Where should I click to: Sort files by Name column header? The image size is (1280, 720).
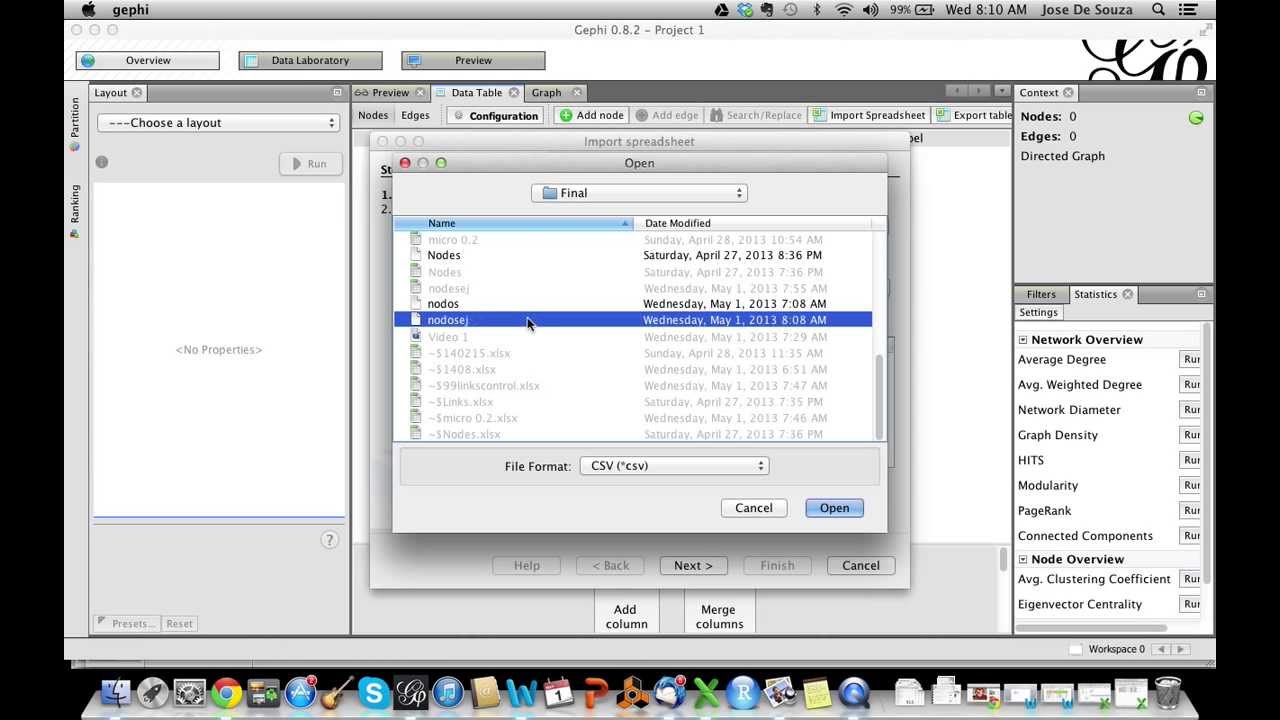point(513,223)
